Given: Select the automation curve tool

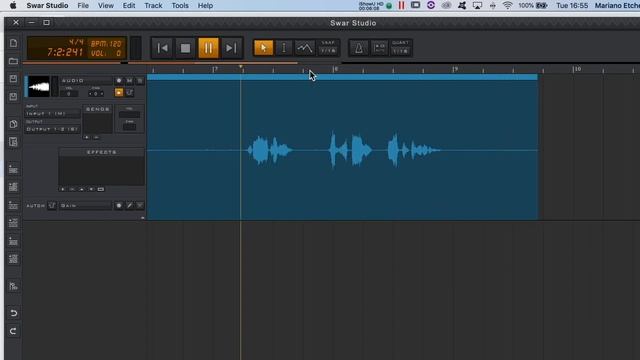Looking at the screenshot, I should pos(304,48).
